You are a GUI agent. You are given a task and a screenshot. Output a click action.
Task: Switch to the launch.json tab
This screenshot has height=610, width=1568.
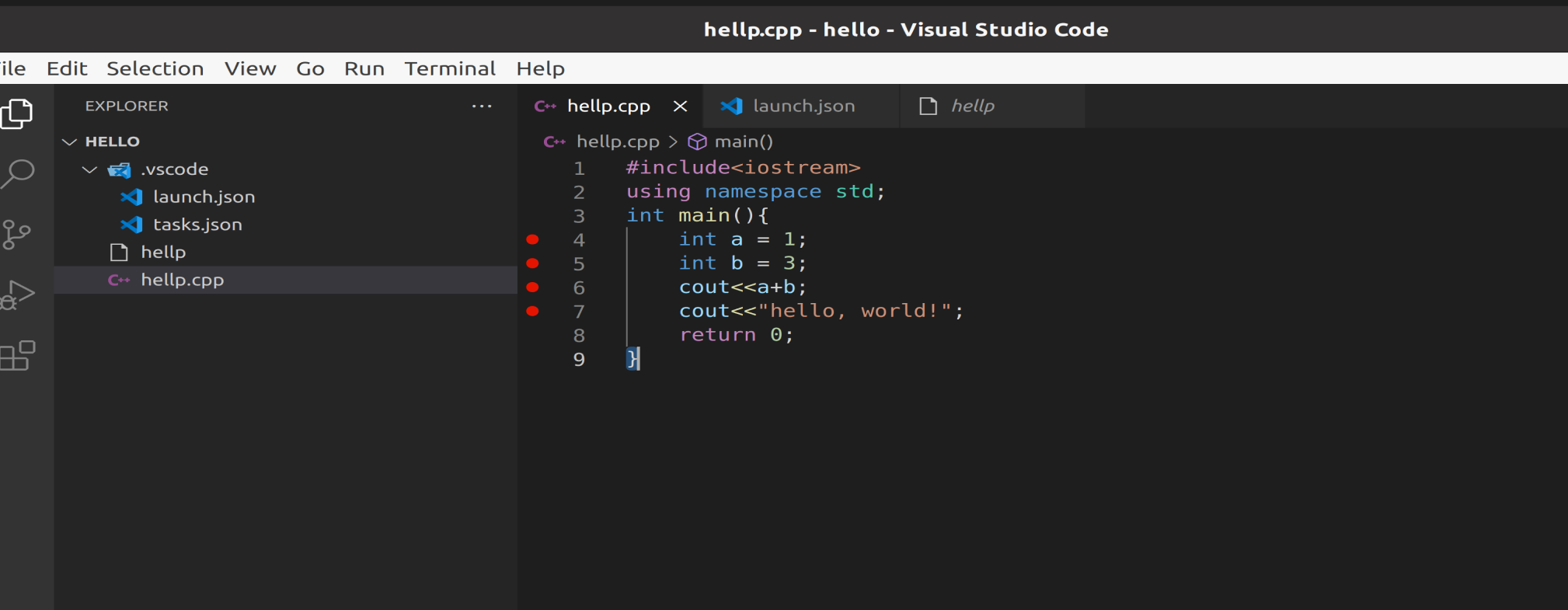(801, 106)
